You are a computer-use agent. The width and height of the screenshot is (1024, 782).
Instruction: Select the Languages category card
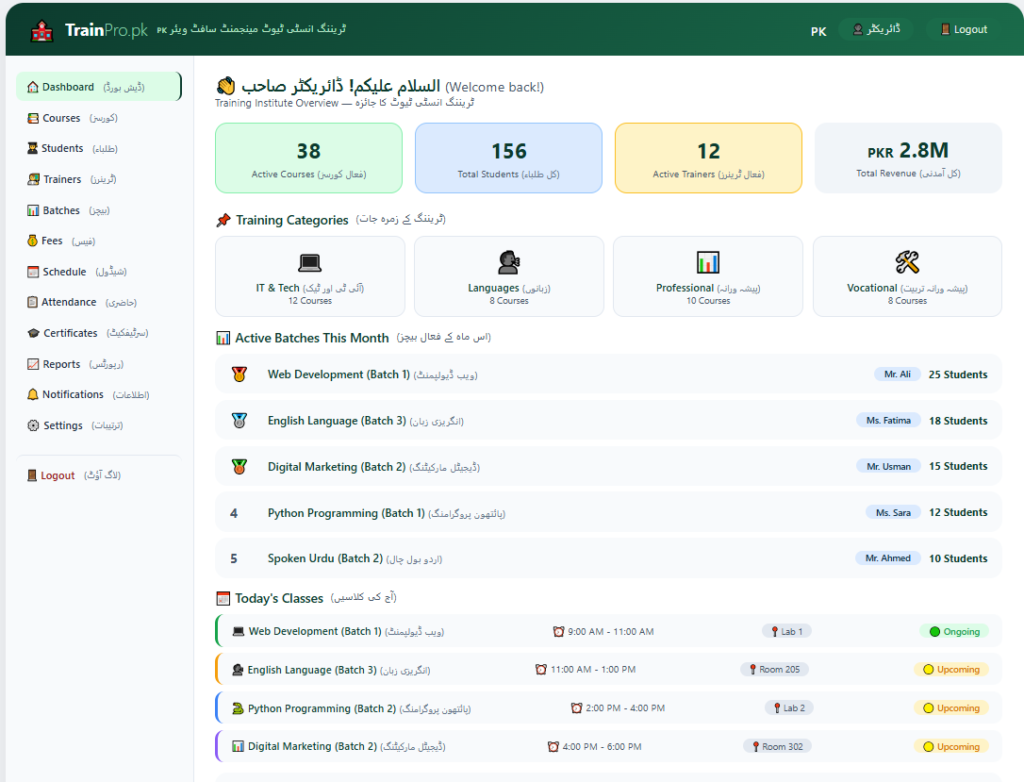tap(509, 276)
